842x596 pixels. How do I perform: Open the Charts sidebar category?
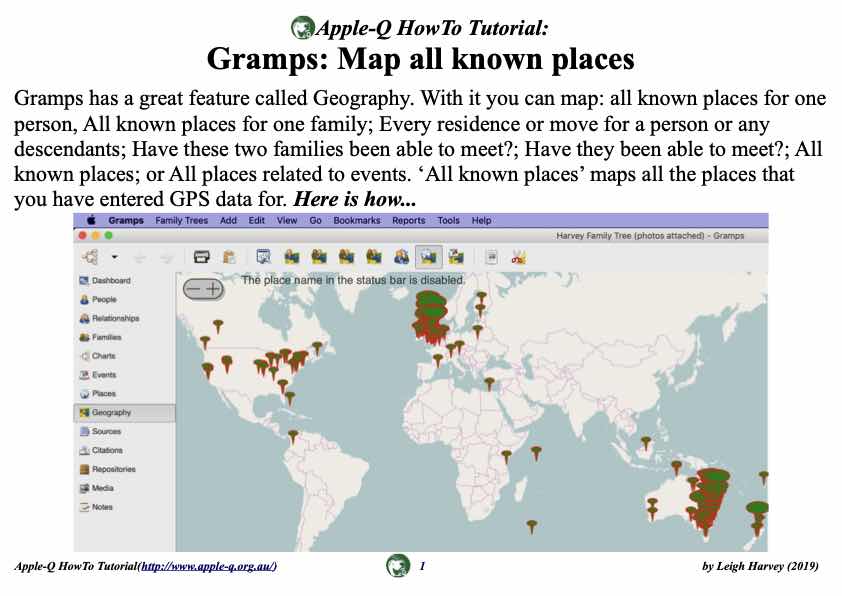[x=98, y=356]
